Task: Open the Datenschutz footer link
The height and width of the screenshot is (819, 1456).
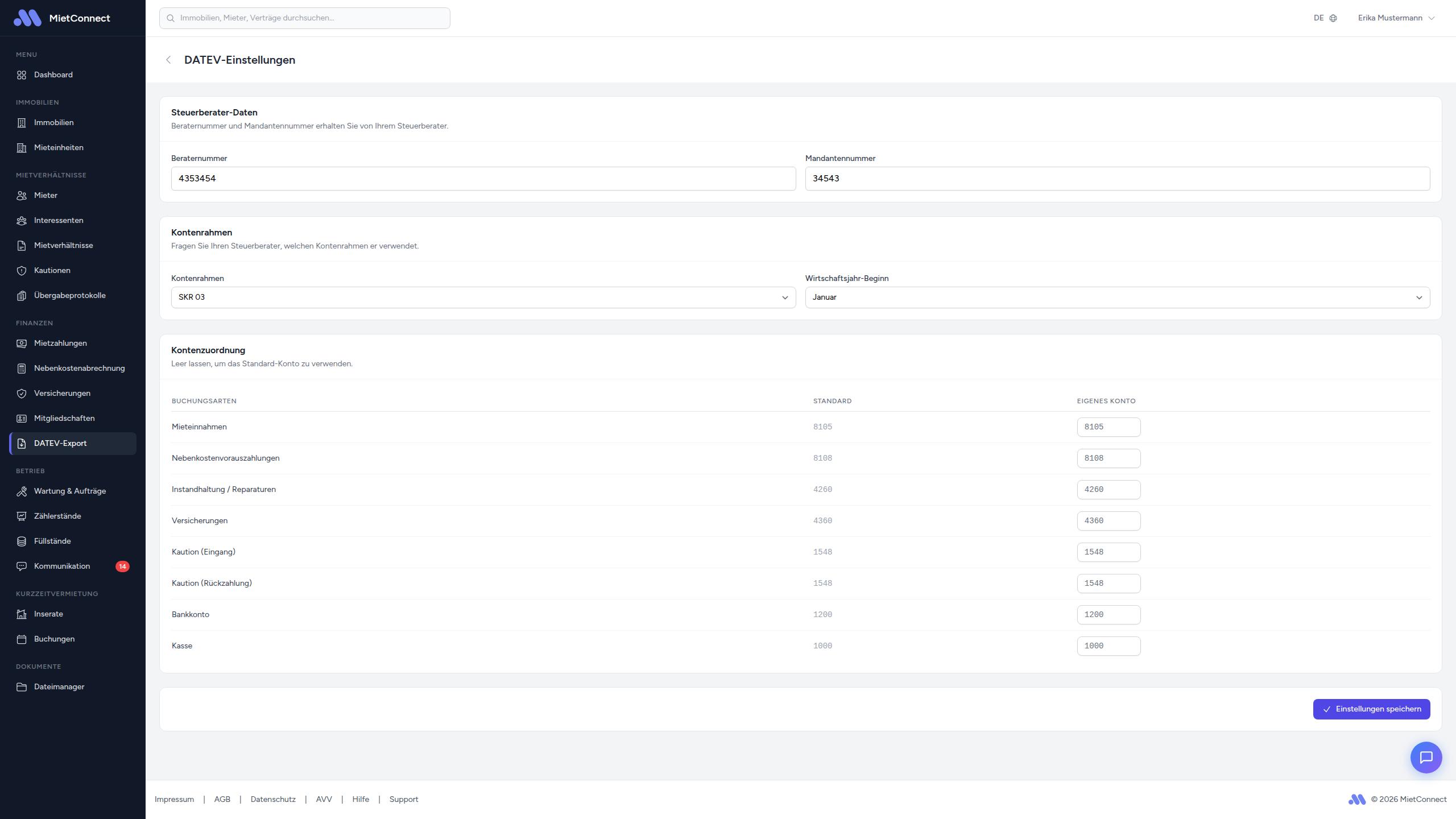Action: (273, 799)
